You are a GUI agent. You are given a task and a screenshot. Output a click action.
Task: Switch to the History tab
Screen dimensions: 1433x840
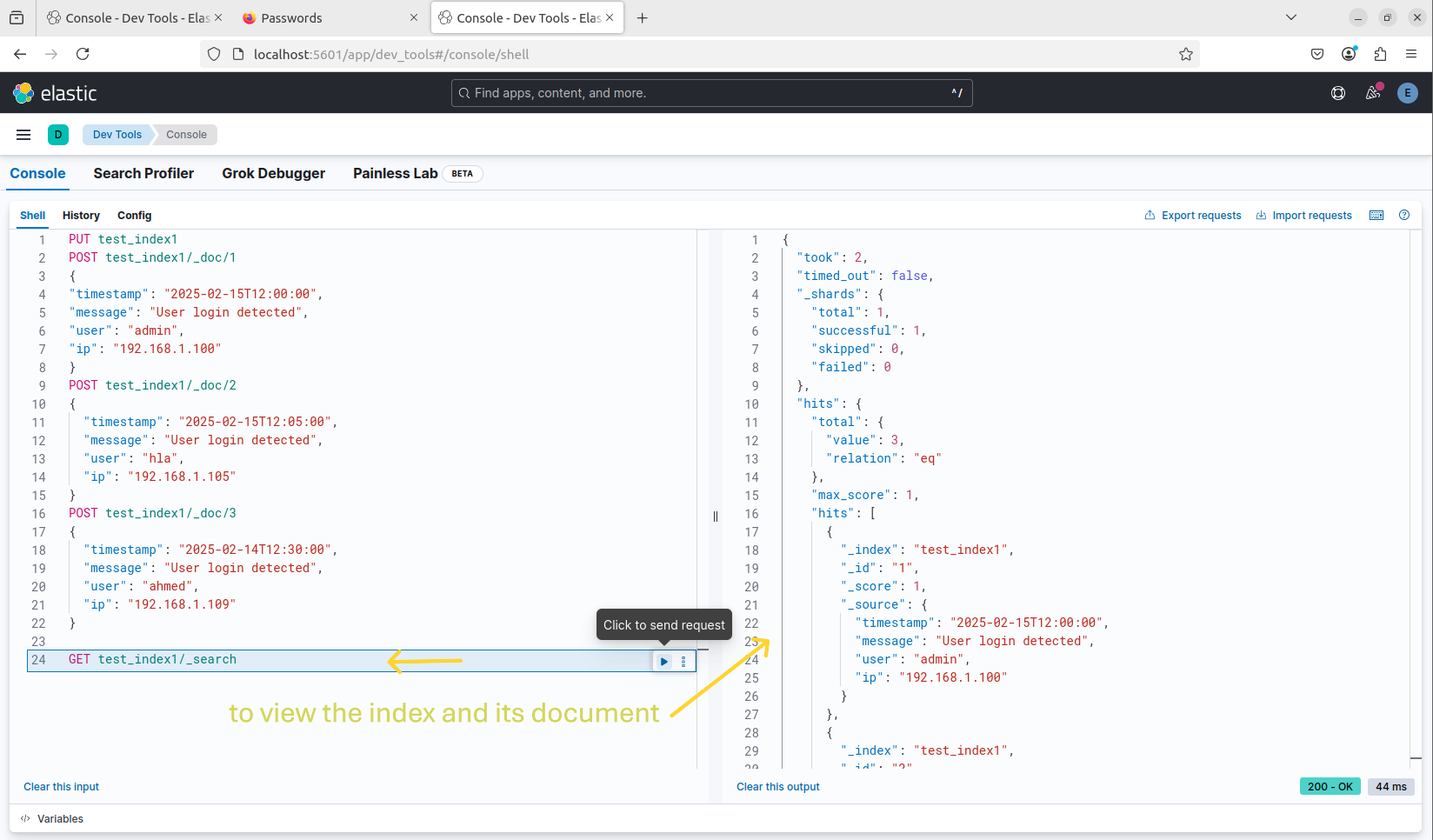point(81,216)
